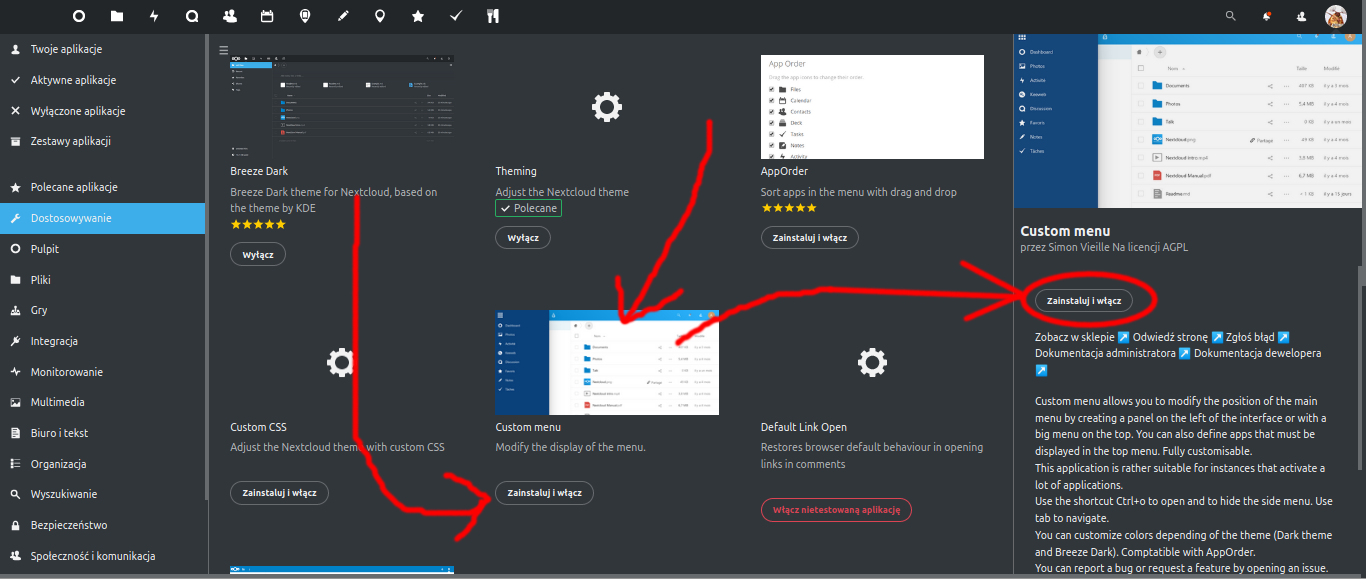Open the 'Organizacja' category
Image resolution: width=1366 pixels, height=579 pixels.
102,464
